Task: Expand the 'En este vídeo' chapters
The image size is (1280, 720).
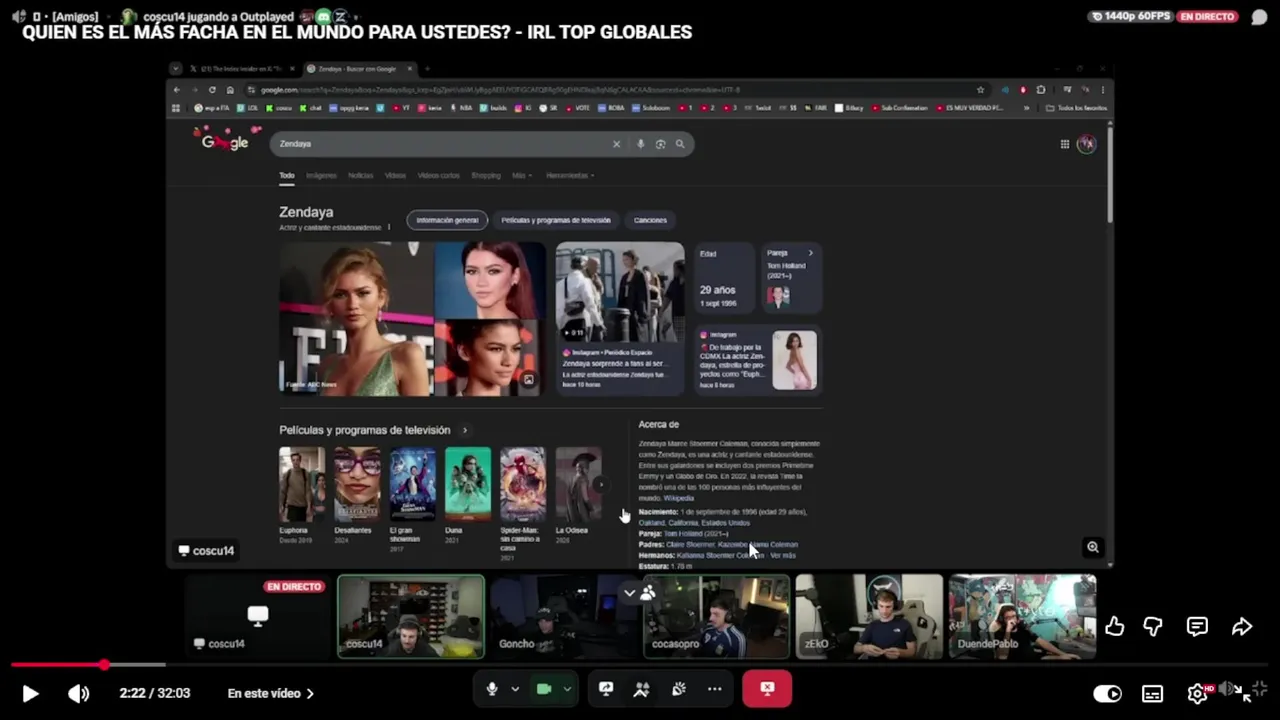Action: pyautogui.click(x=270, y=693)
